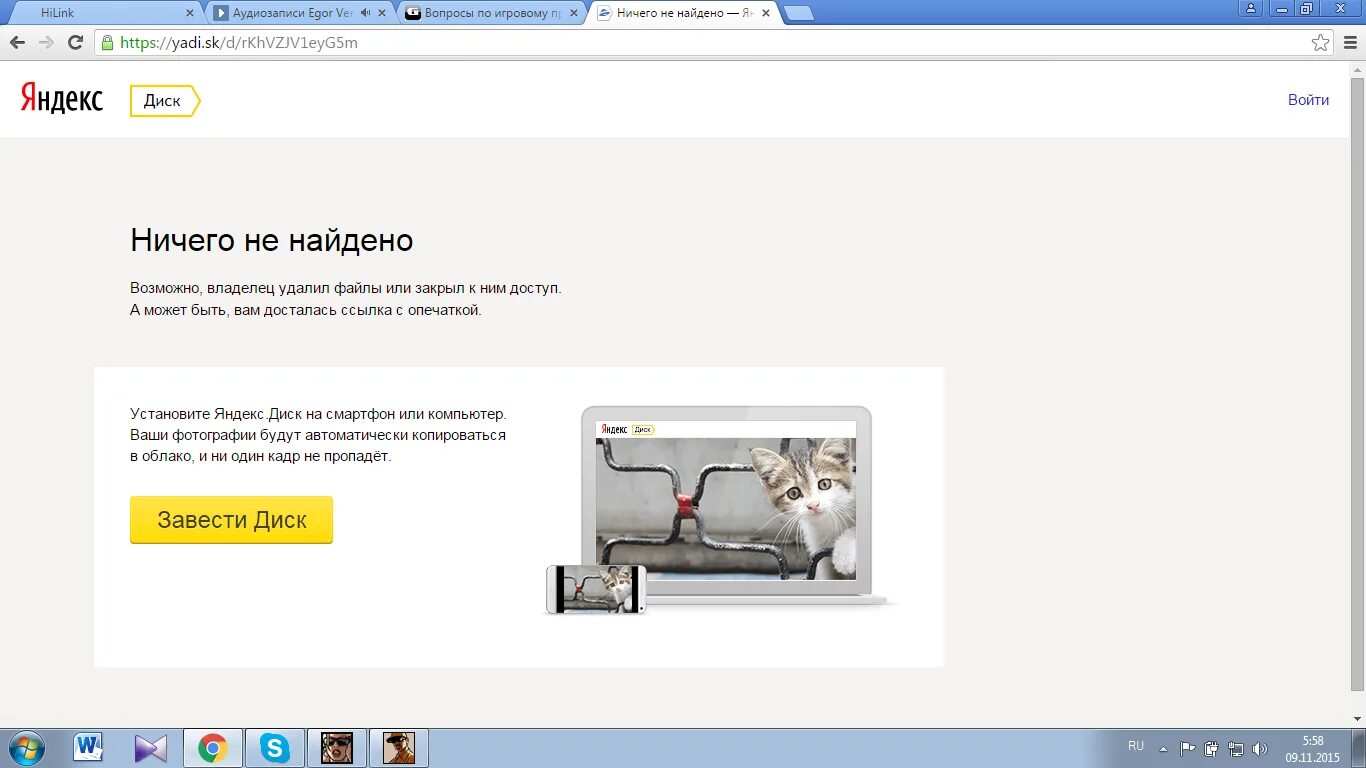
Task: Click the Yandex logo
Action: pos(62,98)
